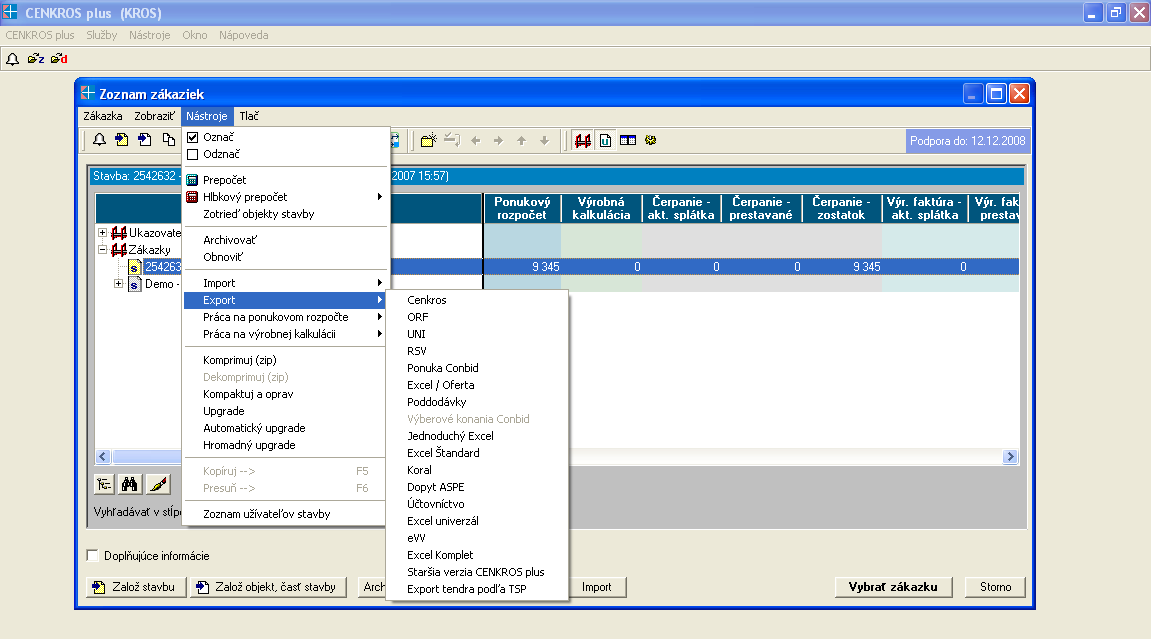Open Práca na ponukovom rozpočte submenu
1151x639 pixels.
pos(285,317)
